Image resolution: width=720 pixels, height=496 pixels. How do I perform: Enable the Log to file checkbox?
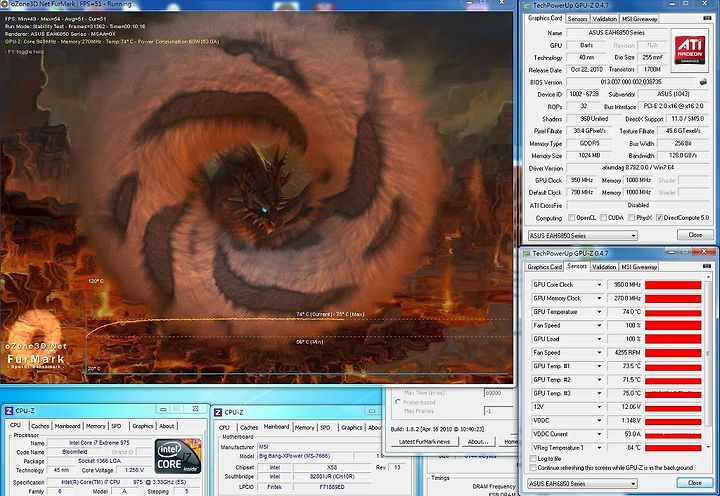point(533,459)
